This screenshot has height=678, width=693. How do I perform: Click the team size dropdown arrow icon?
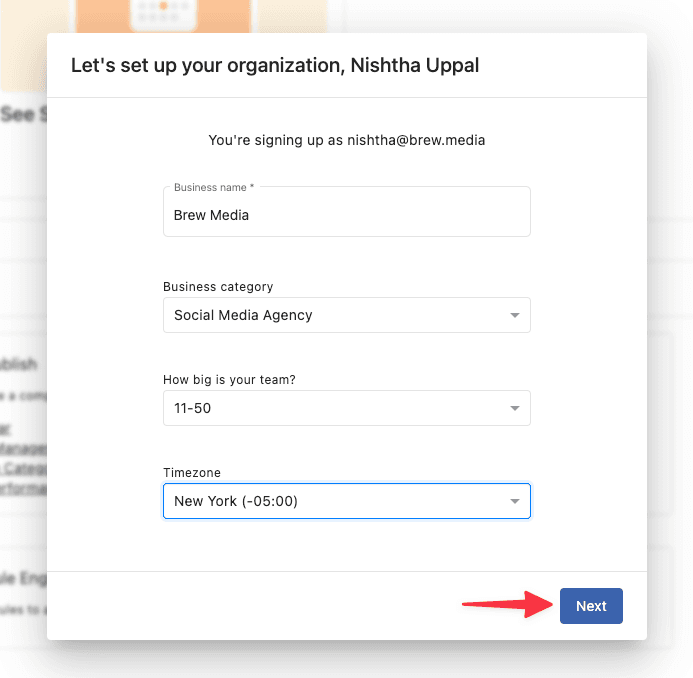click(514, 408)
